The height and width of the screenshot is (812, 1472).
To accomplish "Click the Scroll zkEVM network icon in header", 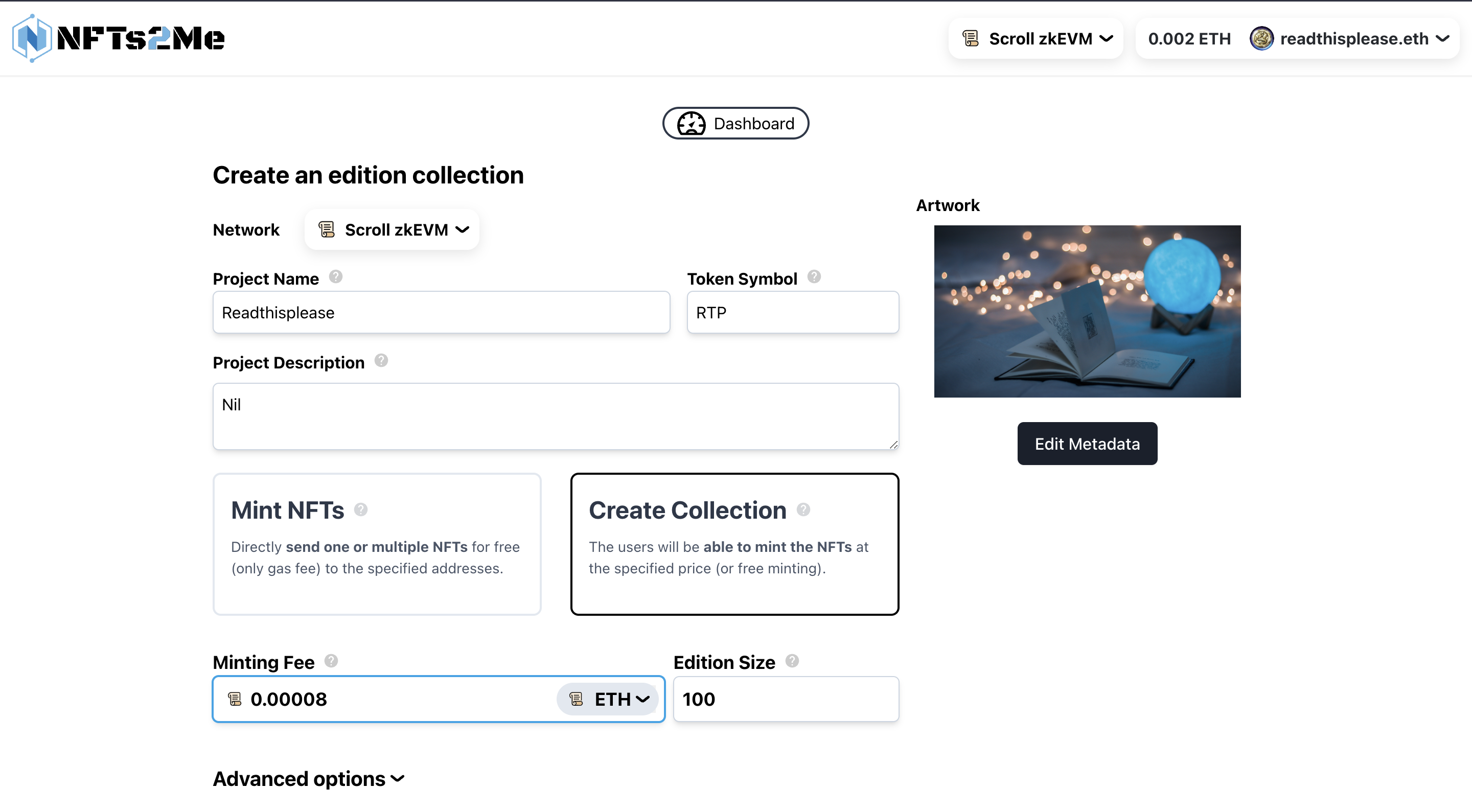I will pos(969,38).
